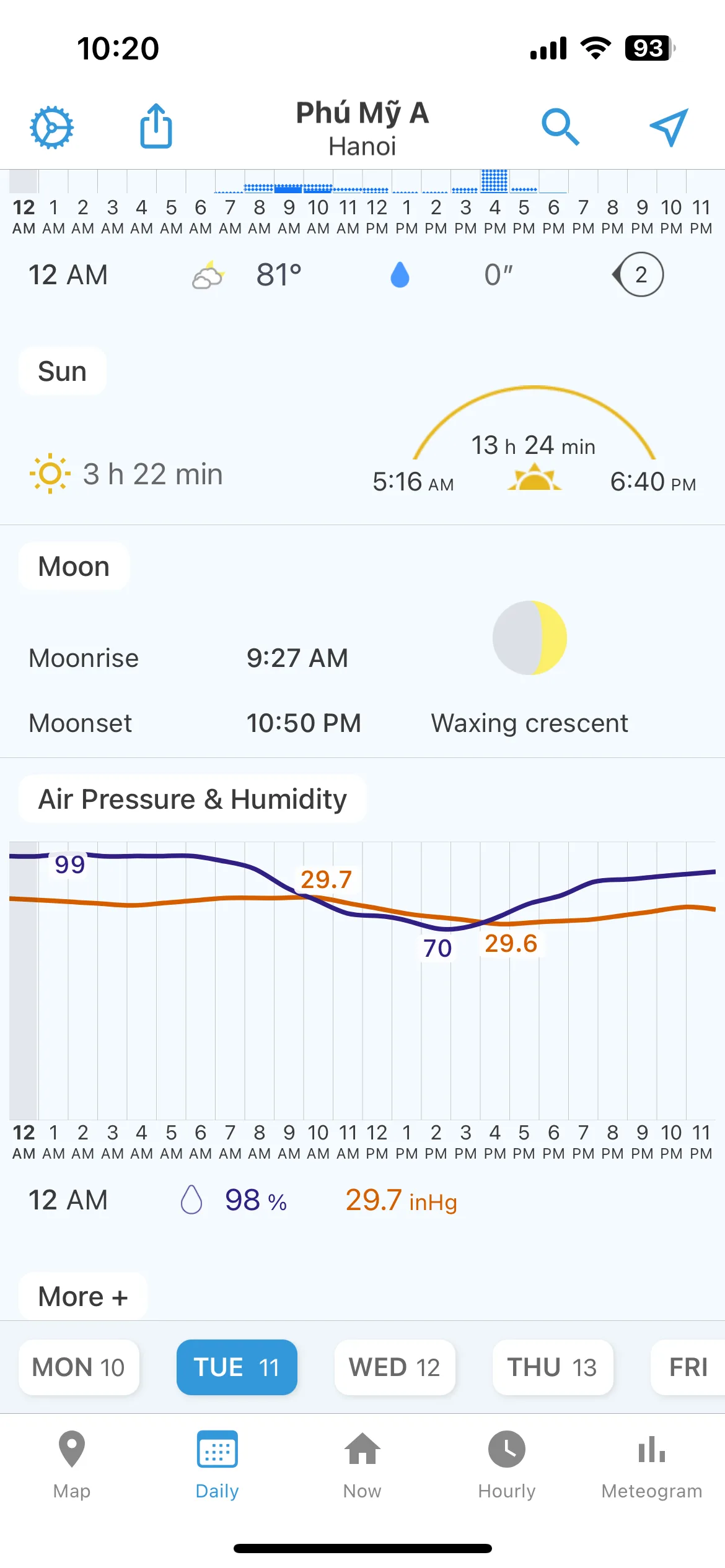This screenshot has height=1568, width=725.
Task: Select the Daily tab
Action: 217,1465
